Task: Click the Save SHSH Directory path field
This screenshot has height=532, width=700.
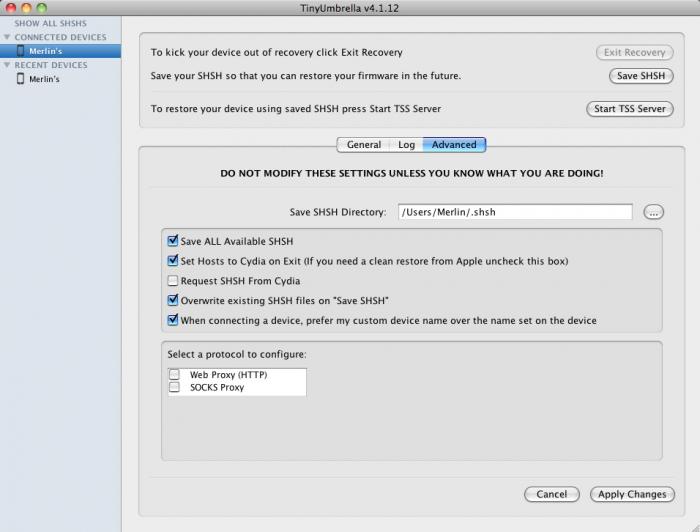Action: [x=514, y=212]
